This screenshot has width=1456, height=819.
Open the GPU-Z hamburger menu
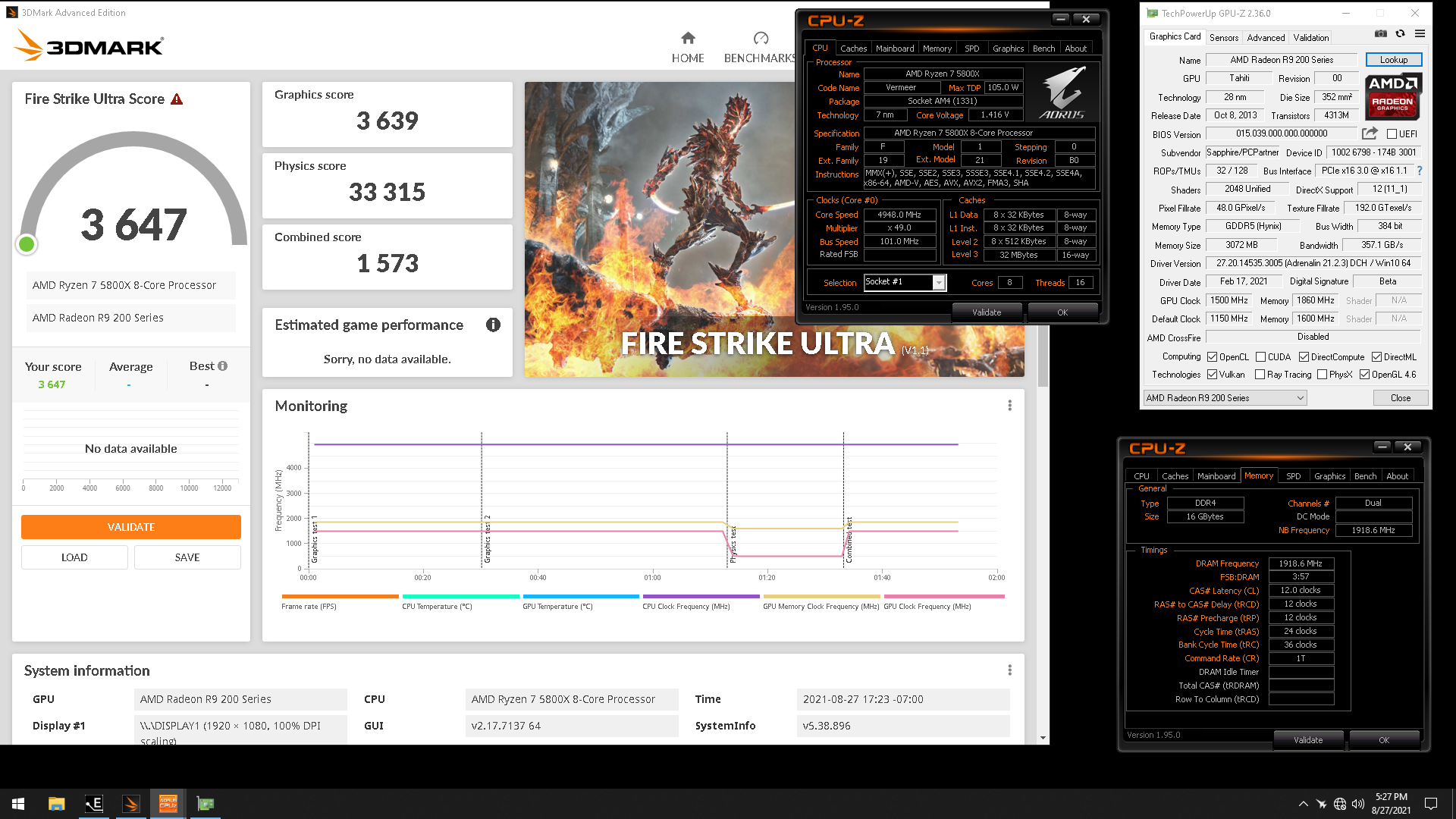(x=1420, y=34)
